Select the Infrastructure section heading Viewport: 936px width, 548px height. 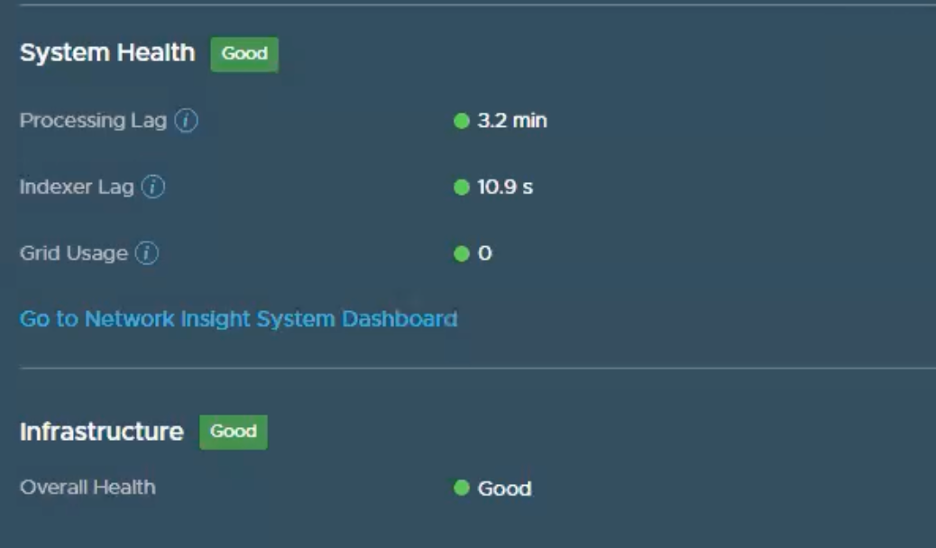pyautogui.click(x=102, y=432)
